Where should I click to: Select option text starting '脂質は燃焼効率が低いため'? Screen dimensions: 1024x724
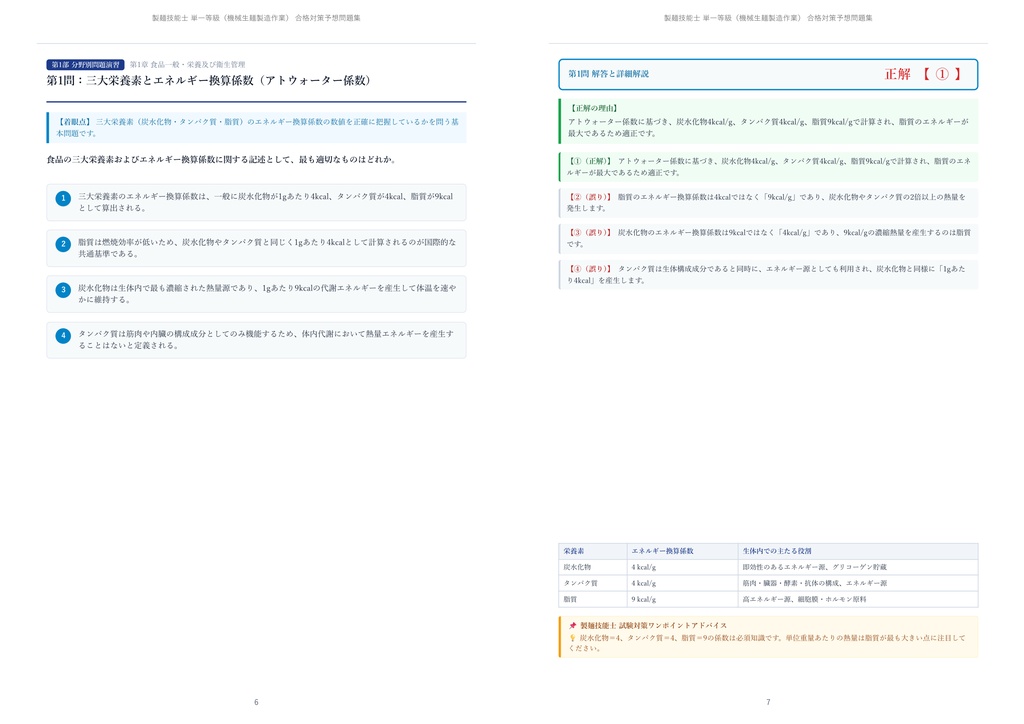click(x=267, y=247)
